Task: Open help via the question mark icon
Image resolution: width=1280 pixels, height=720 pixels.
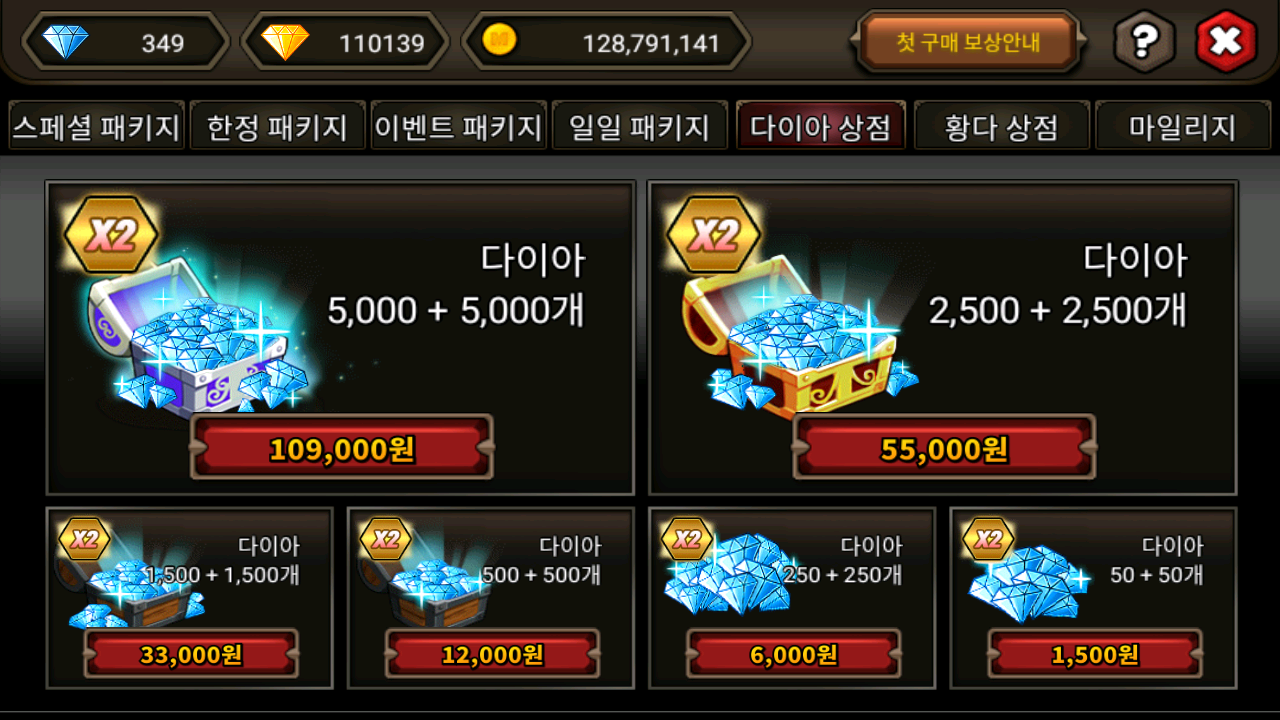Action: (x=1144, y=42)
